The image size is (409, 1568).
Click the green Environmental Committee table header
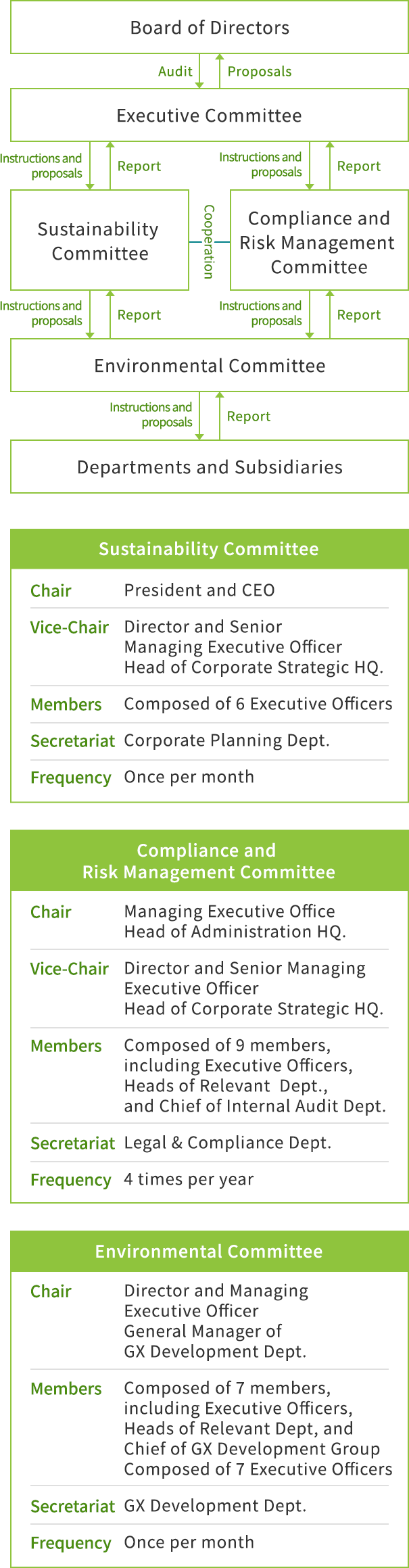click(x=210, y=1252)
